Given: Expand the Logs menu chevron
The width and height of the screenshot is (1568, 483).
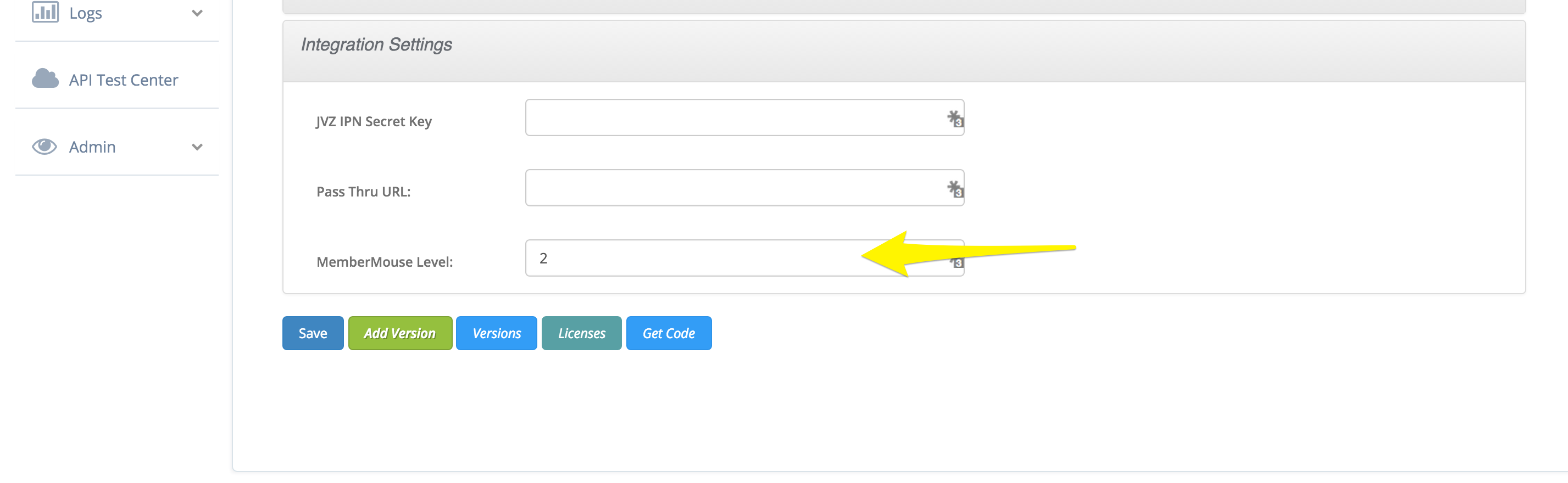Looking at the screenshot, I should tap(197, 13).
